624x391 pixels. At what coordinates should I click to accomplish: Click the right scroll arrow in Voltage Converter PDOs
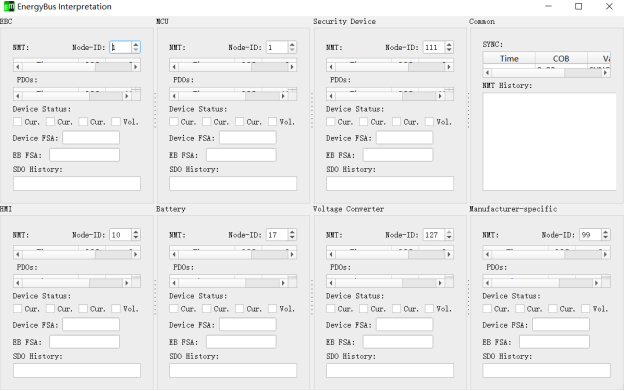tap(440, 283)
